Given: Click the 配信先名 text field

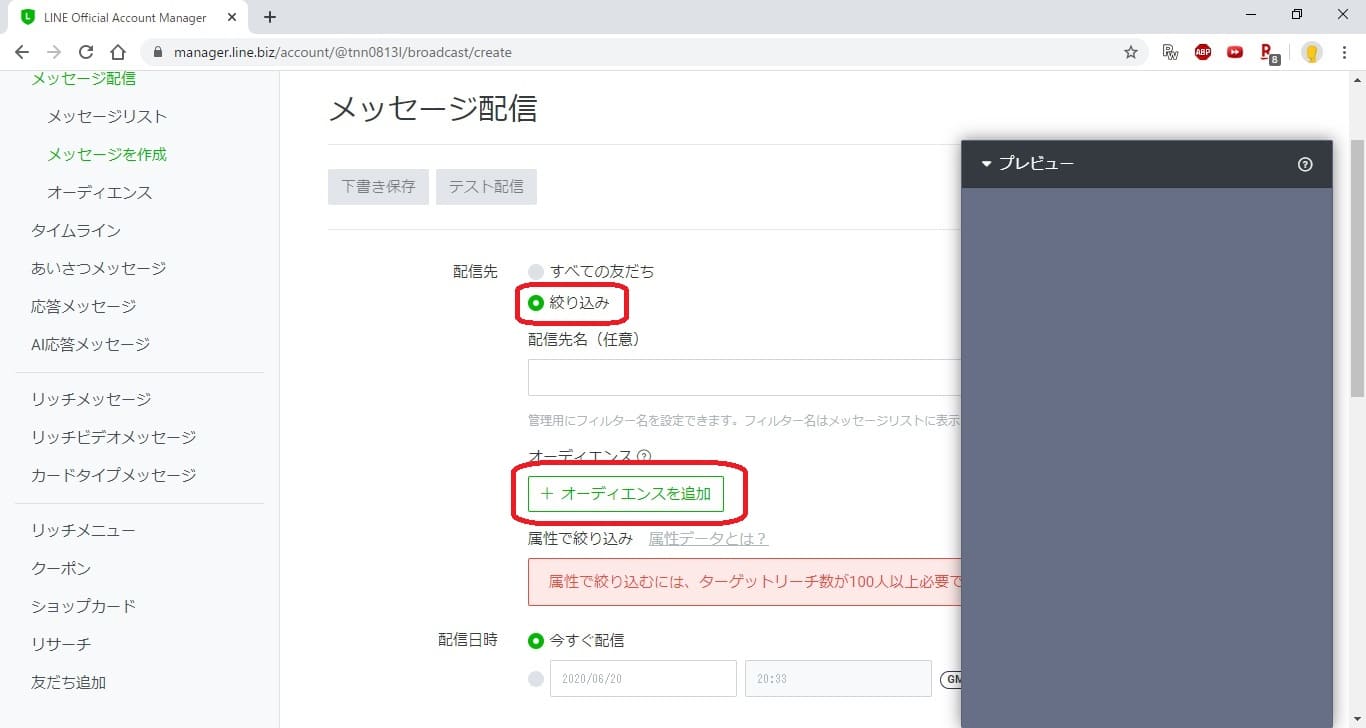Looking at the screenshot, I should point(744,378).
